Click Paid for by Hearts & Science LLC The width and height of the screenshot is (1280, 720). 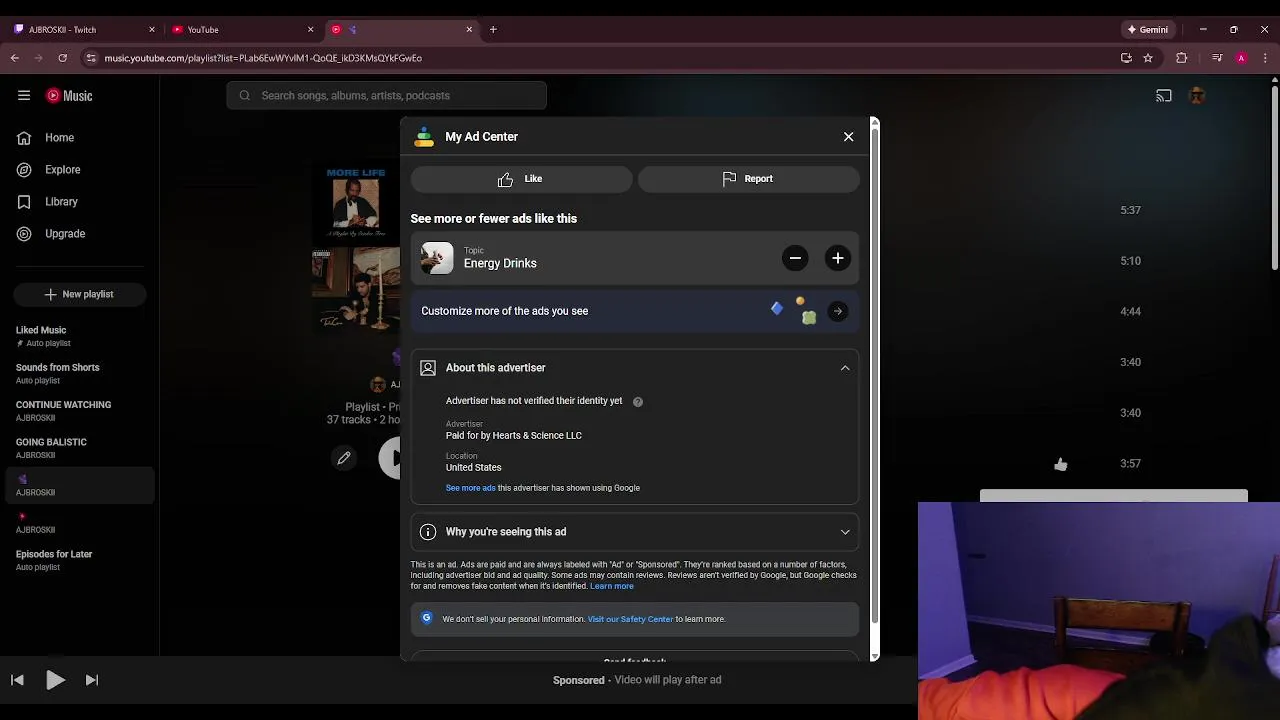point(513,436)
